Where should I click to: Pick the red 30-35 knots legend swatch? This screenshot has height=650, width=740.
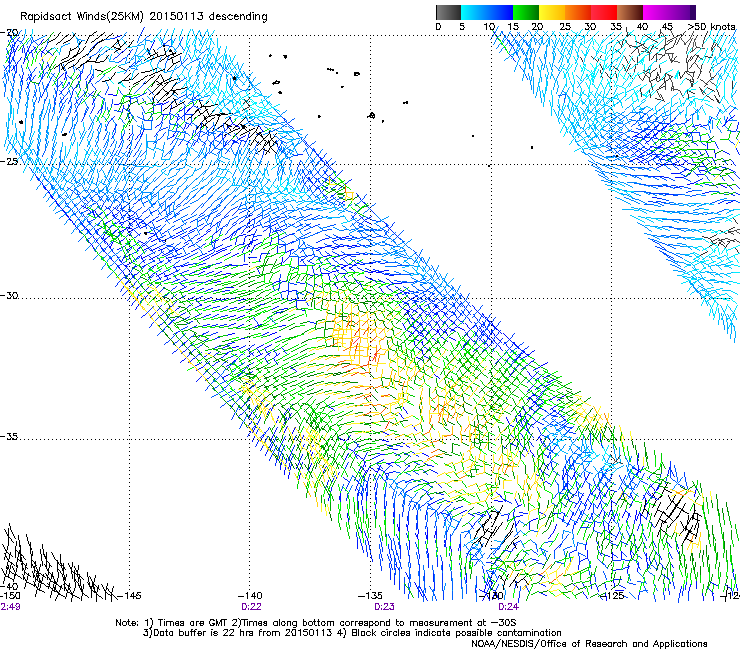(x=604, y=12)
